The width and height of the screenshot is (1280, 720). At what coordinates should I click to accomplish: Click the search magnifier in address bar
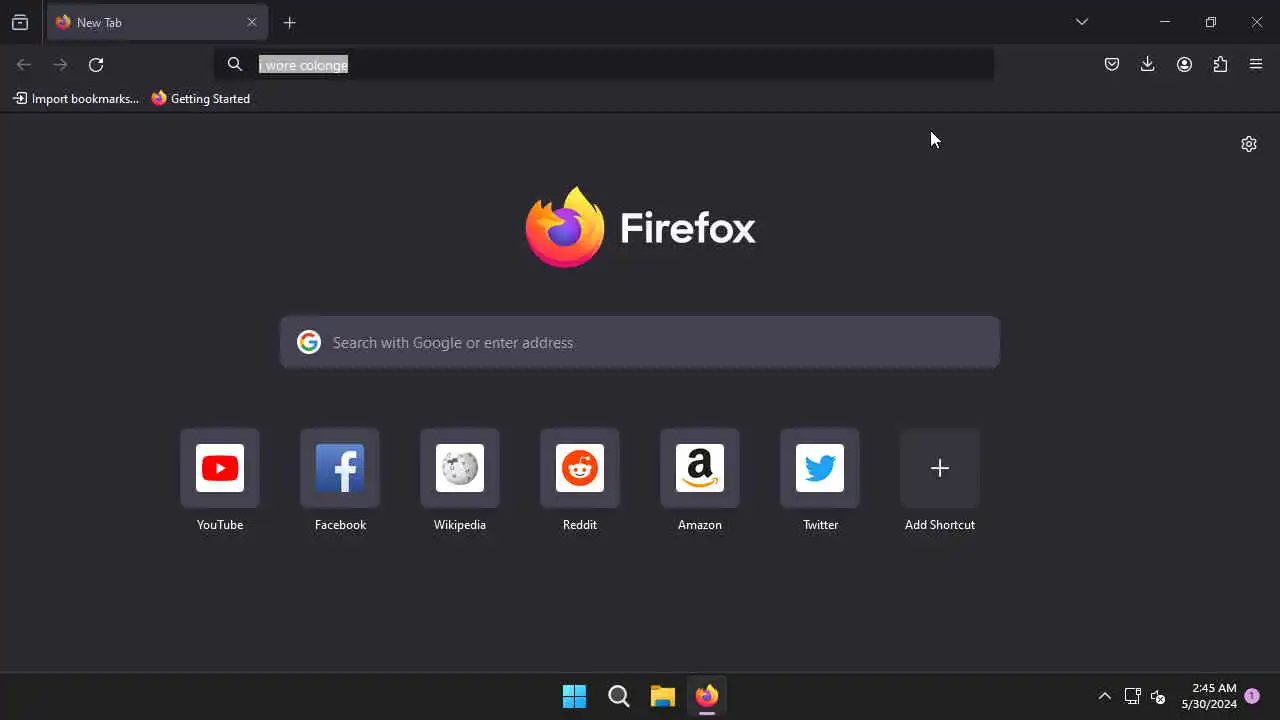point(235,64)
